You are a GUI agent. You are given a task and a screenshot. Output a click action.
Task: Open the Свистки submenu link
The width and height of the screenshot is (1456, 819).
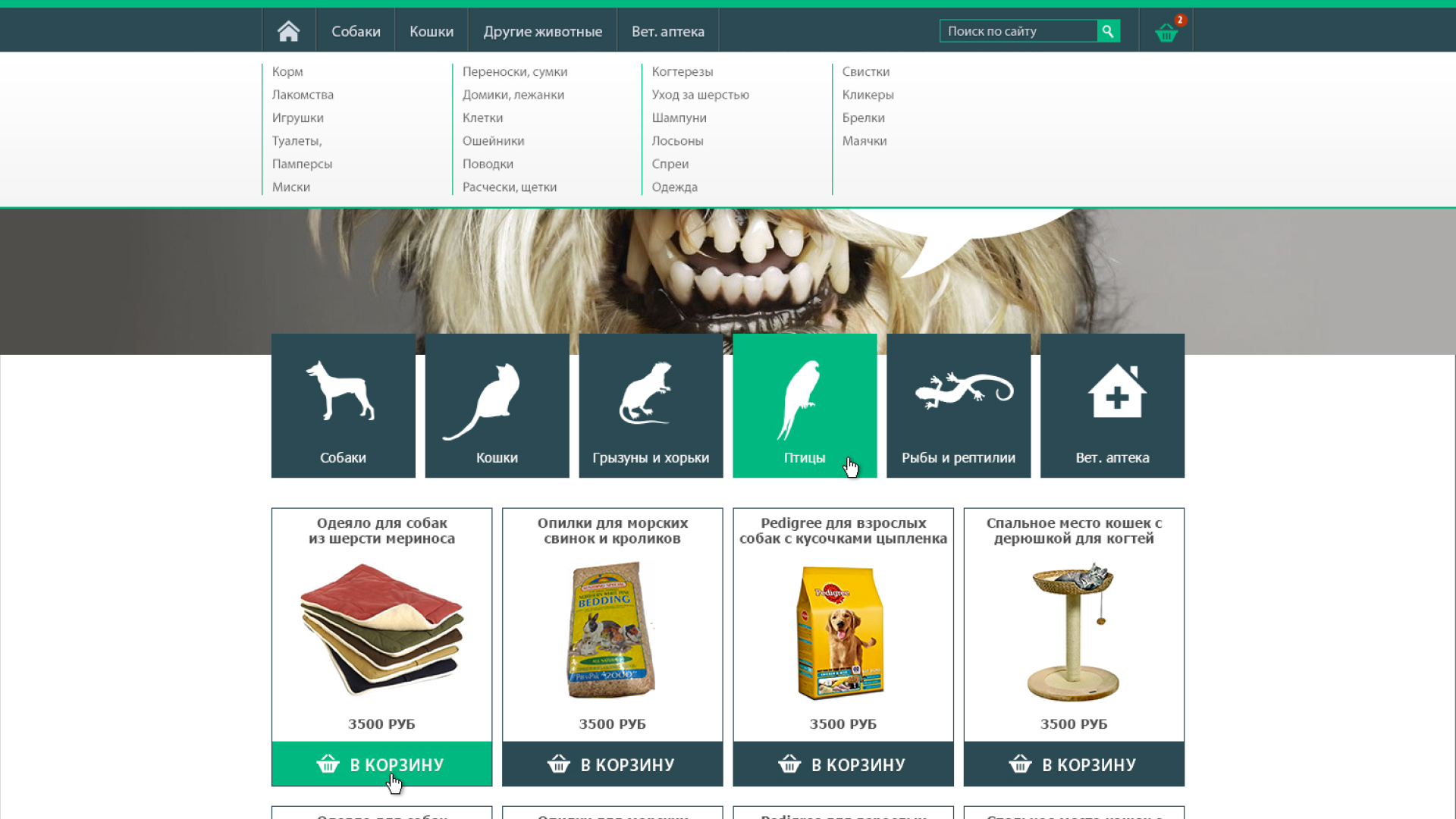[x=866, y=71]
